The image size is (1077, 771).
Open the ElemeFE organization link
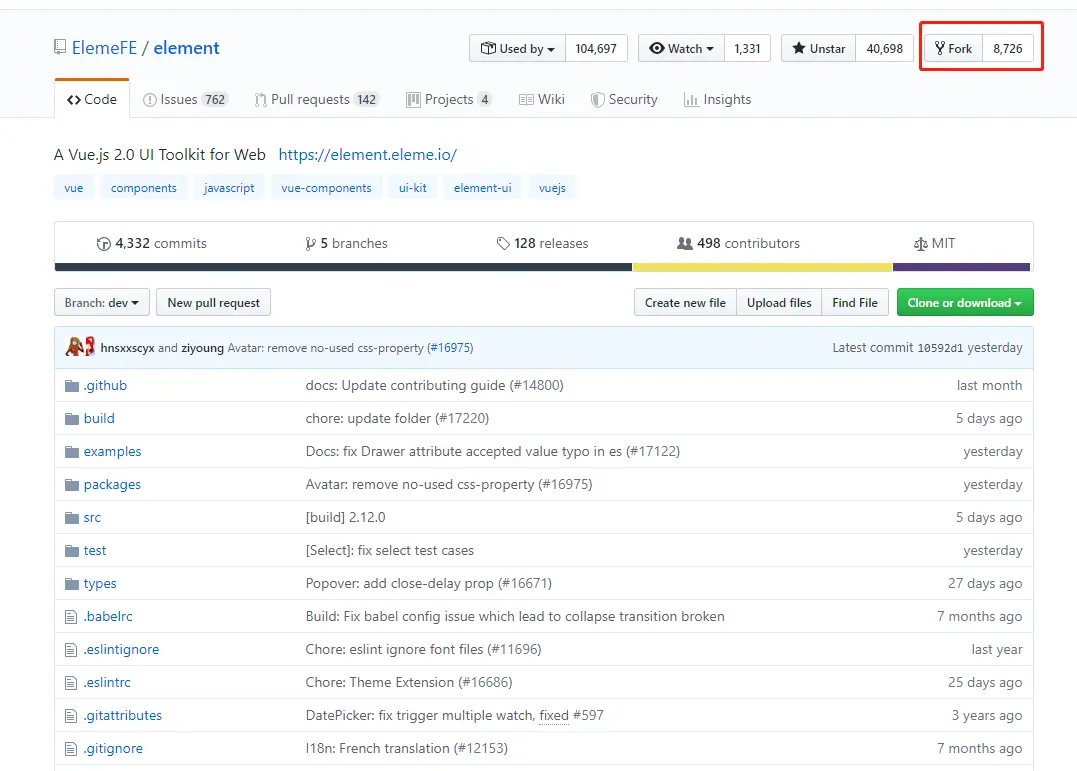104,47
